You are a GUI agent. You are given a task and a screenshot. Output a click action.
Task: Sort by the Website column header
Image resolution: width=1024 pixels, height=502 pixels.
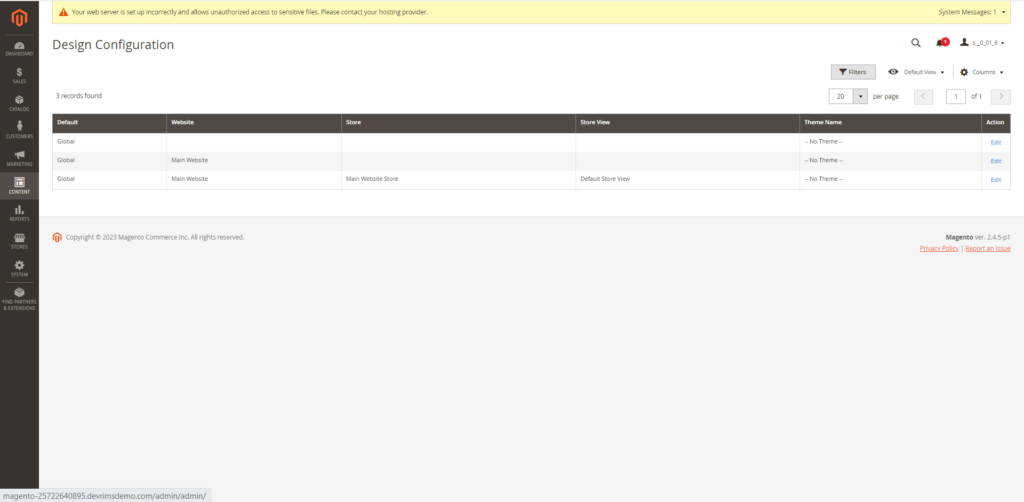click(254, 123)
